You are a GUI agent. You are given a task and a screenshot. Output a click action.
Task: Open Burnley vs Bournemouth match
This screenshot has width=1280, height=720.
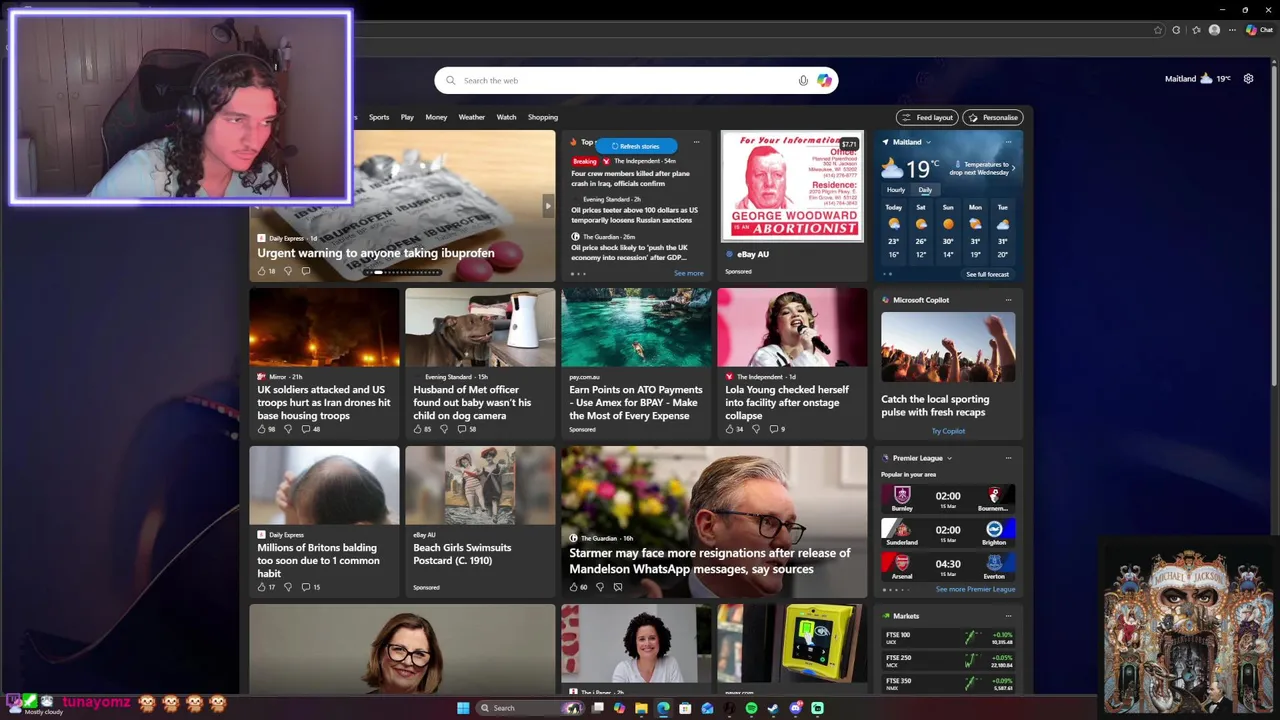[948, 499]
